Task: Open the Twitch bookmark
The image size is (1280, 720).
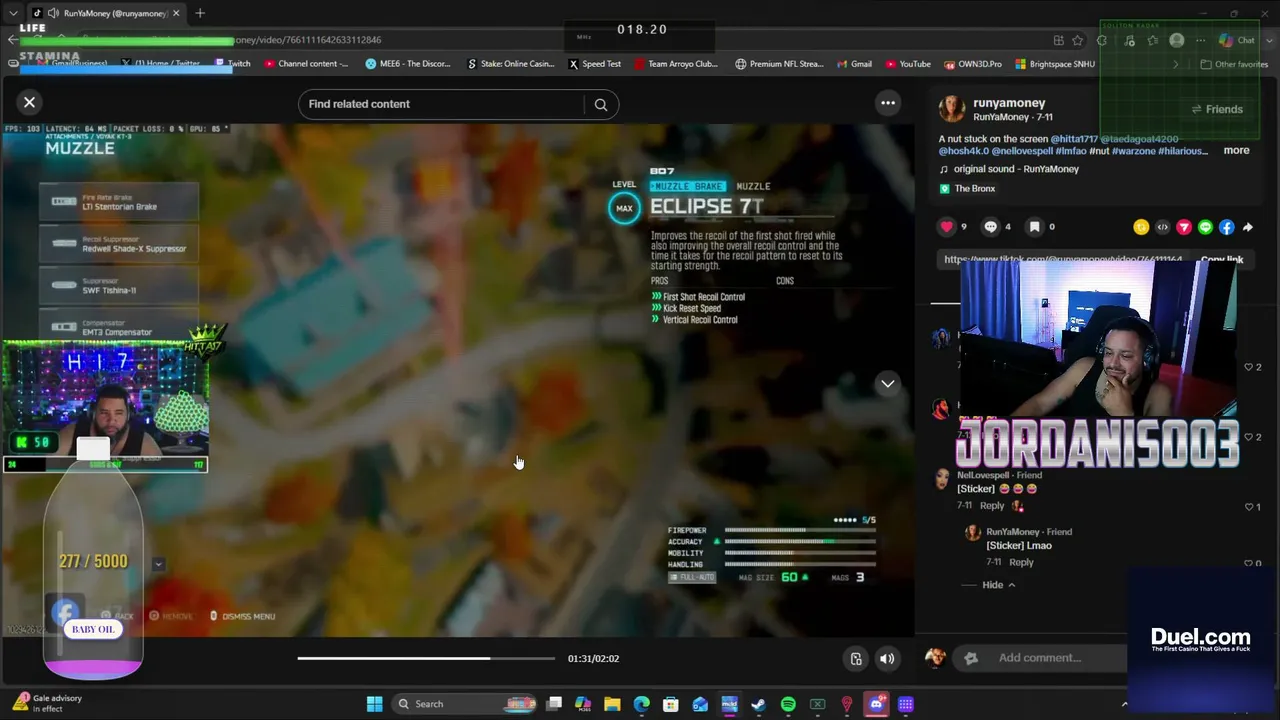Action: [x=231, y=64]
